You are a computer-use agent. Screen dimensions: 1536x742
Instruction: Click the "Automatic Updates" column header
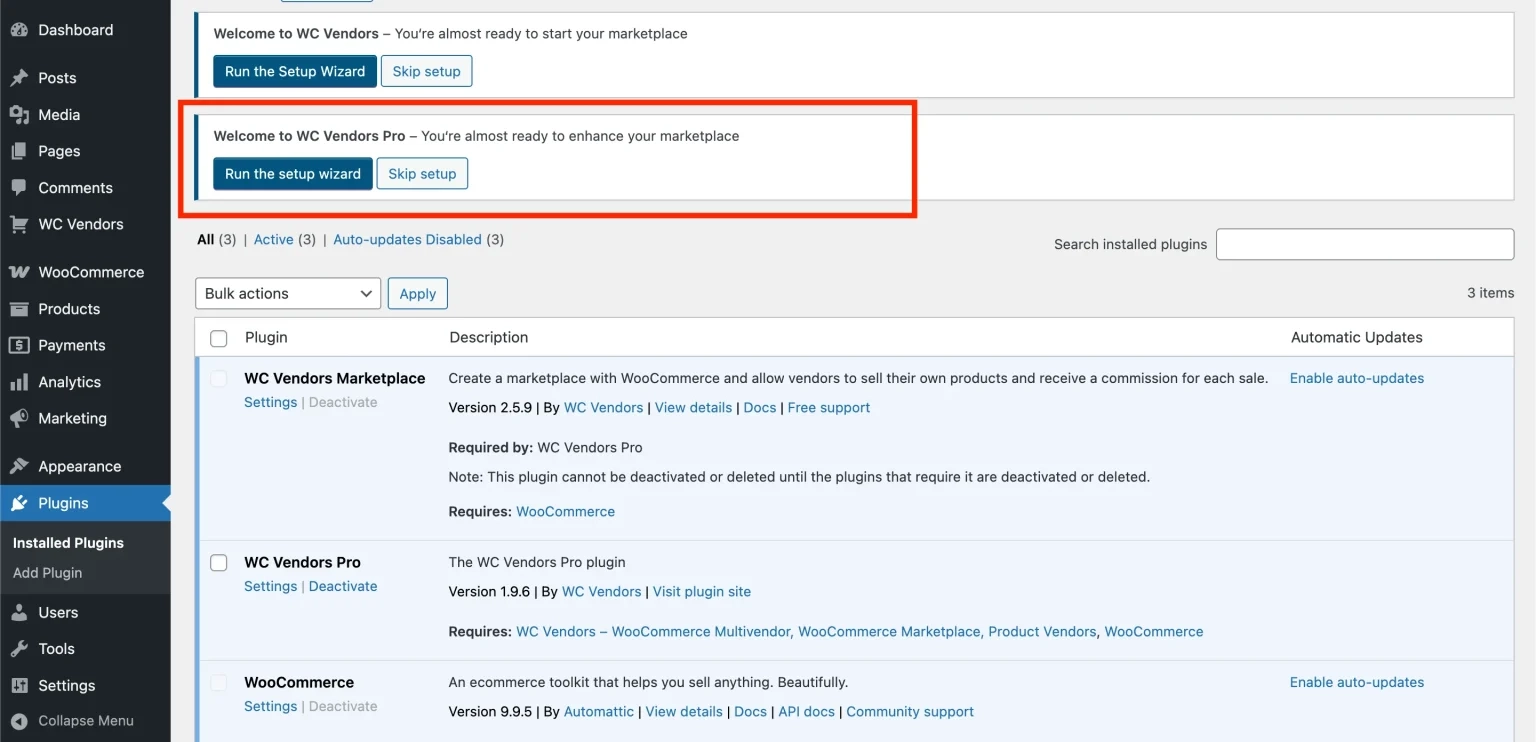pyautogui.click(x=1357, y=337)
